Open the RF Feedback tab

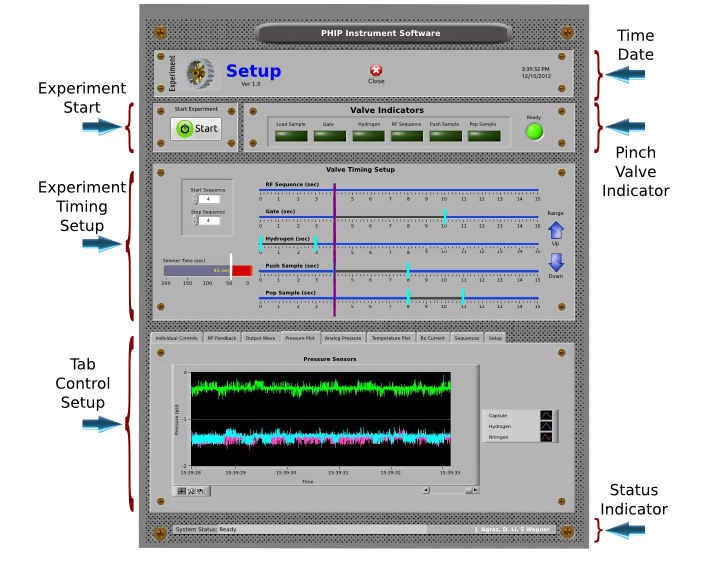[222, 338]
